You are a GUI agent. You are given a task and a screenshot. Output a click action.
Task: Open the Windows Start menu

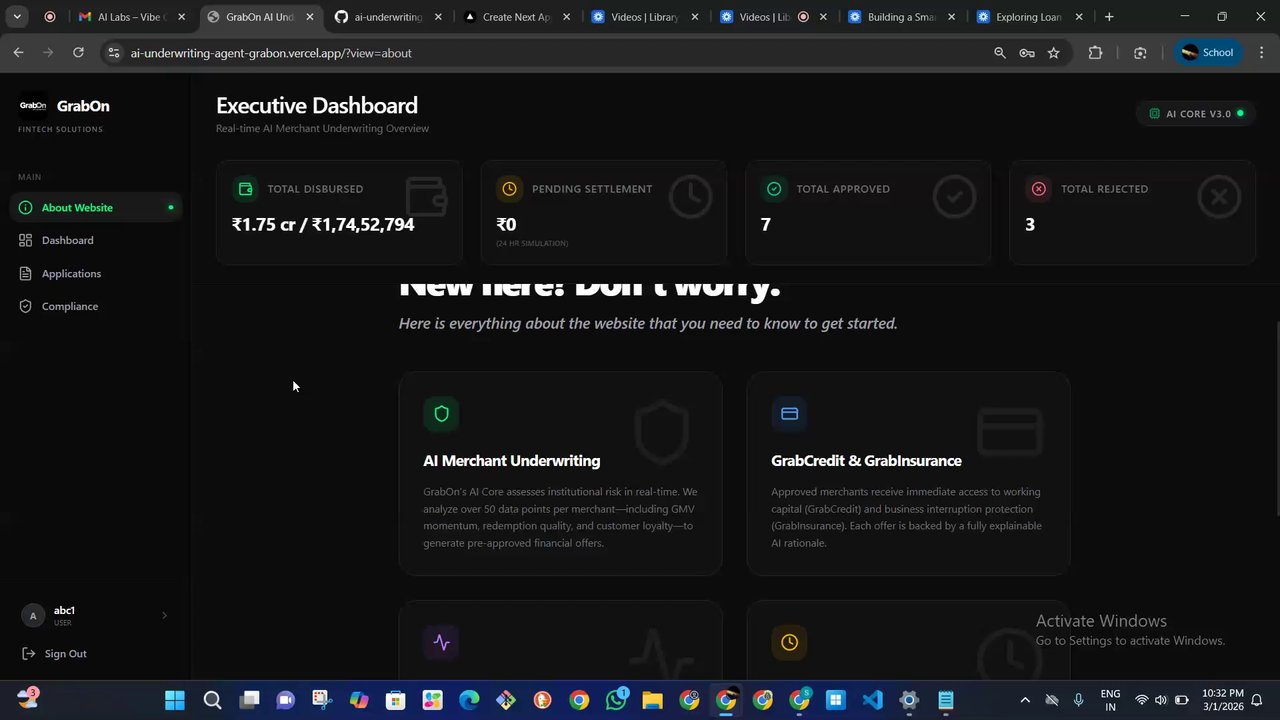(x=175, y=700)
